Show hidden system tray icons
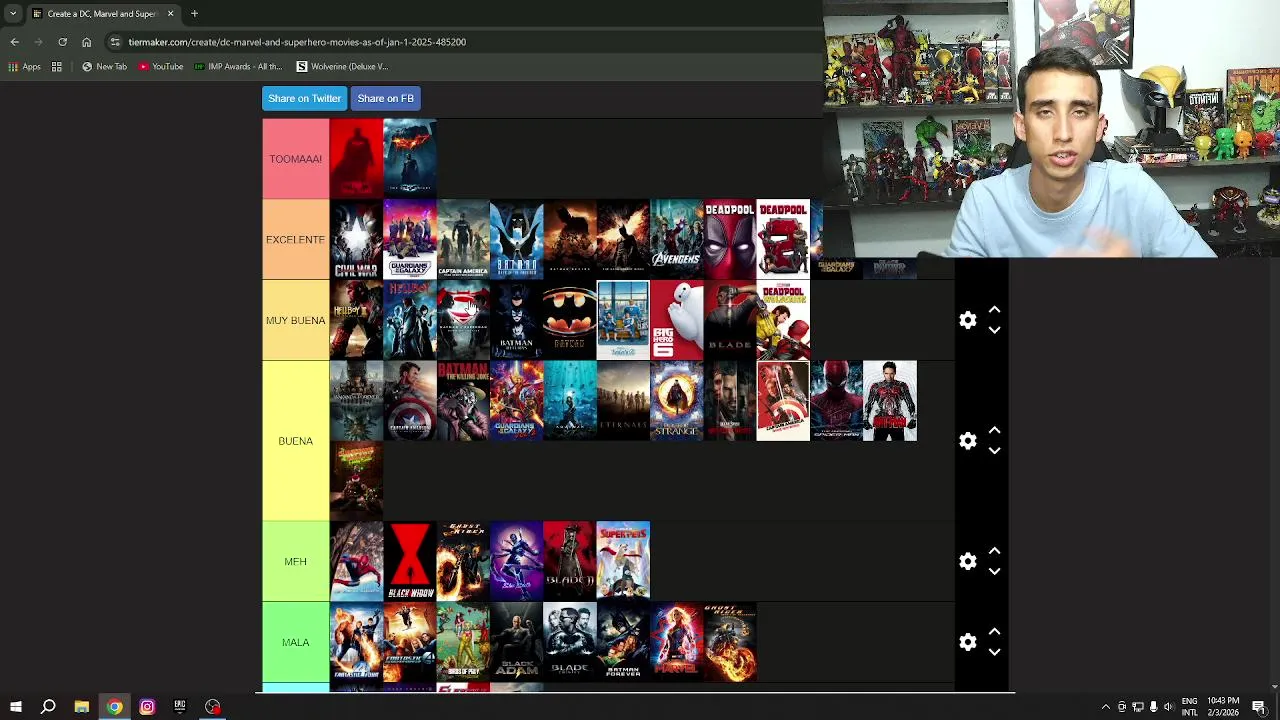Viewport: 1280px width, 720px height. click(x=1105, y=707)
